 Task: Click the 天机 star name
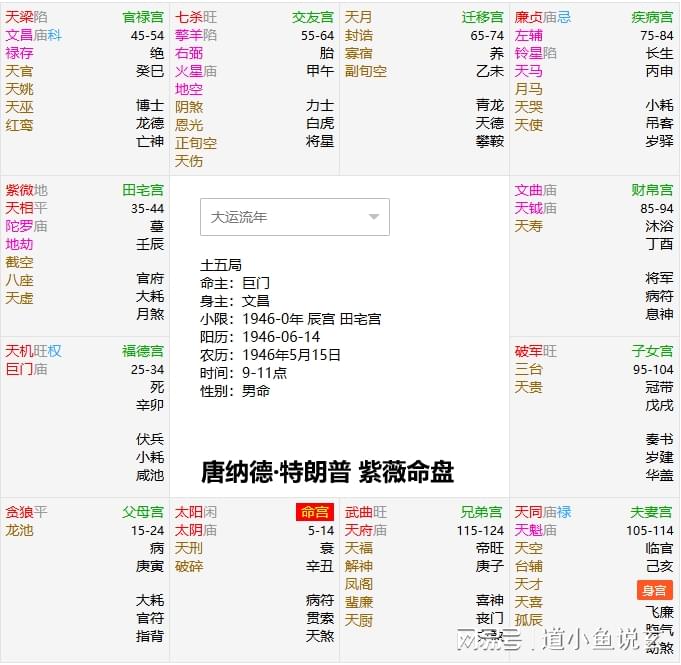19,351
